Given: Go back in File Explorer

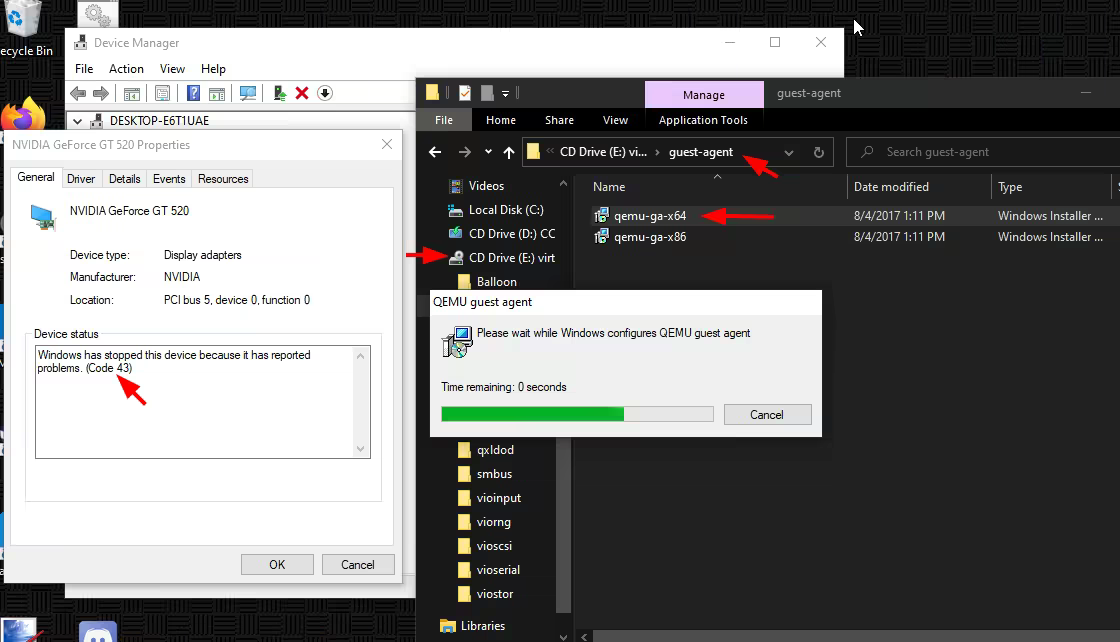Looking at the screenshot, I should coord(435,152).
